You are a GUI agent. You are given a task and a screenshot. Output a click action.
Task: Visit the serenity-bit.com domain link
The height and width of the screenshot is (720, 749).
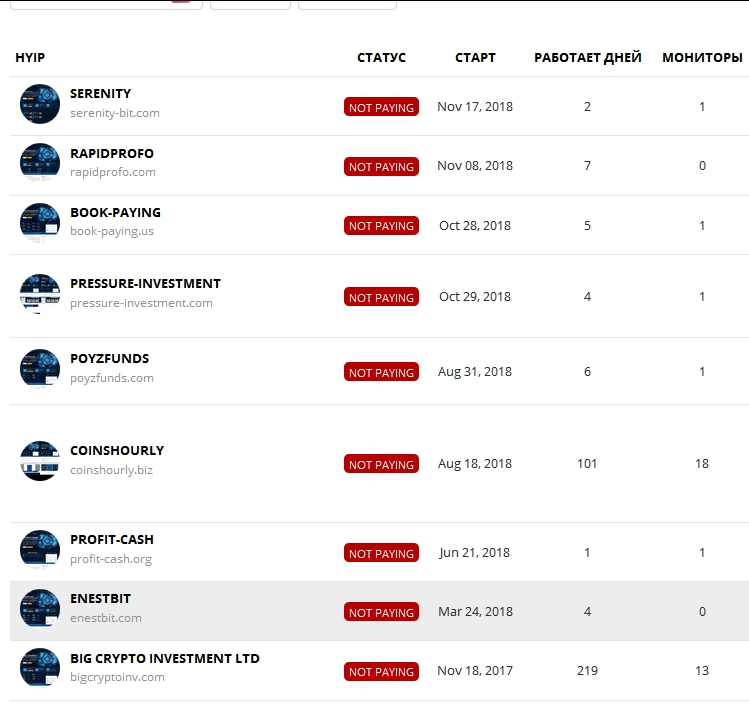click(115, 114)
